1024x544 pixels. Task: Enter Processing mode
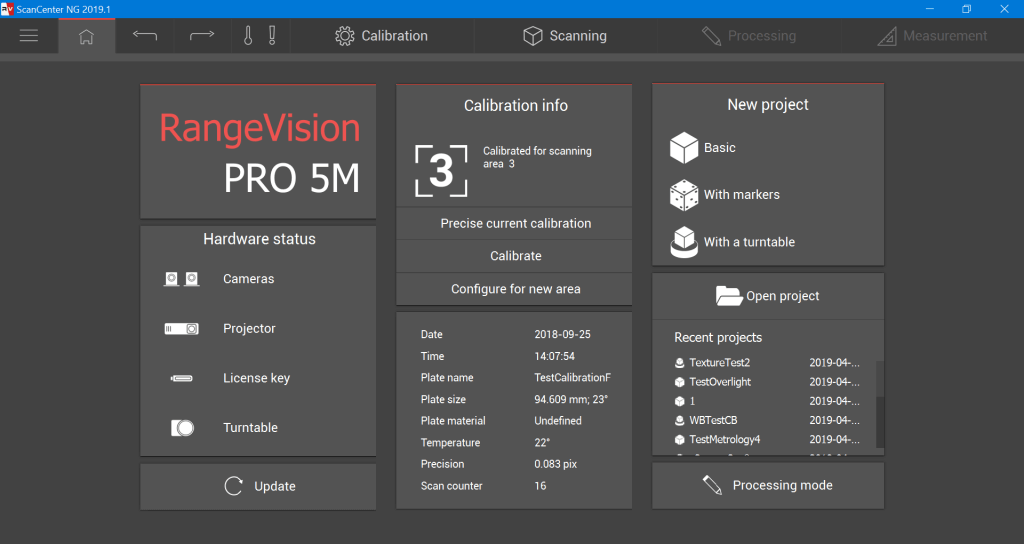click(x=768, y=485)
